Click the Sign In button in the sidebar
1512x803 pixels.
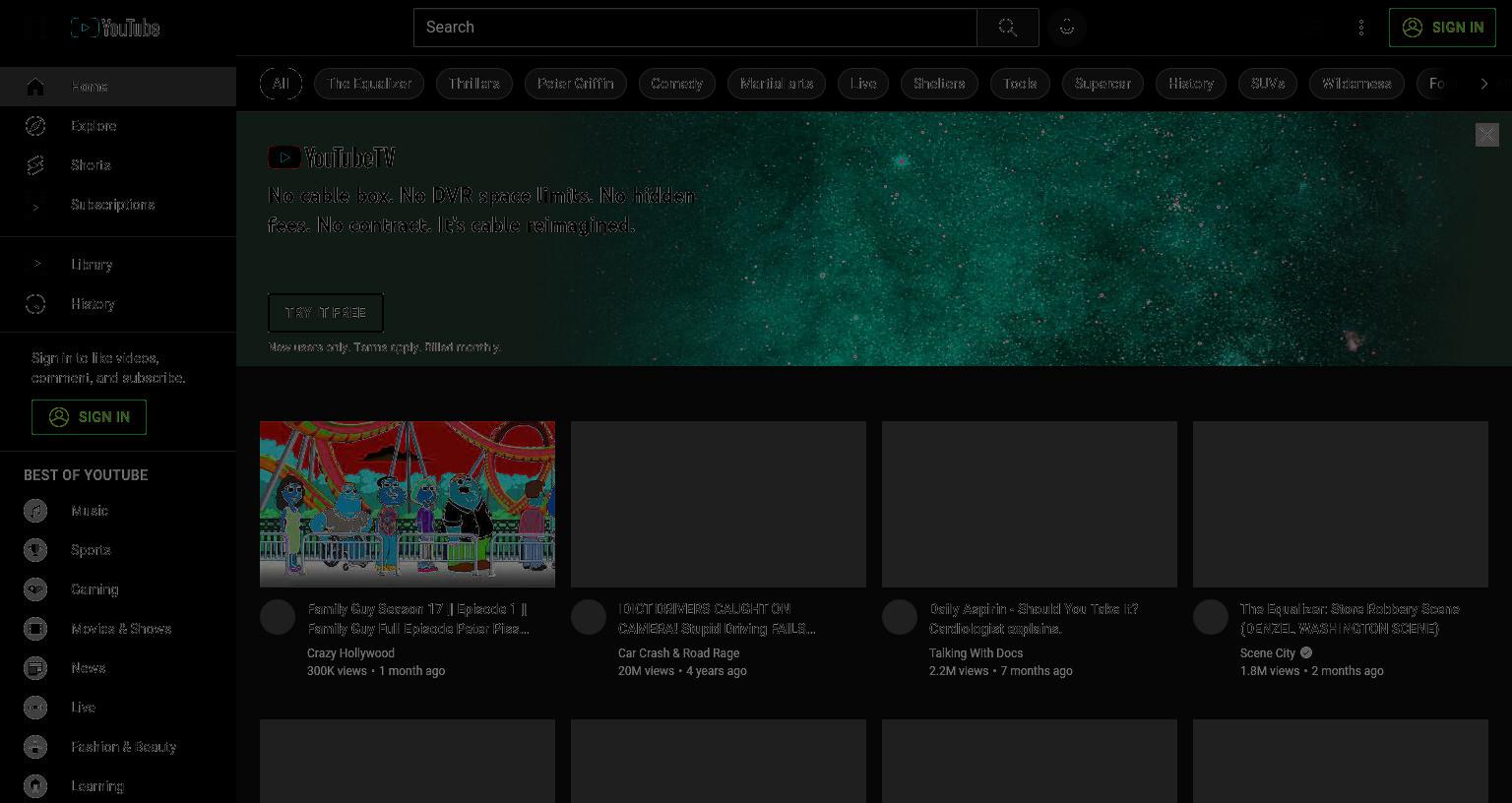(x=89, y=417)
